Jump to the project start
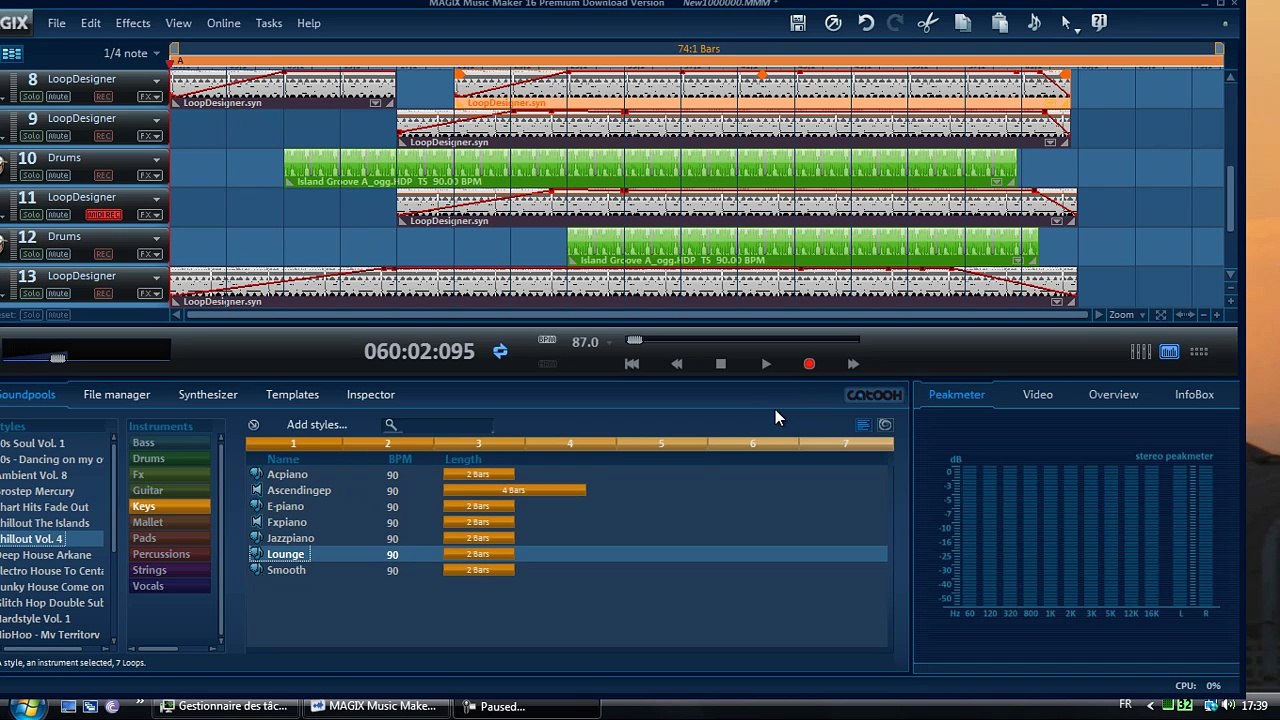The height and width of the screenshot is (720, 1280). (x=632, y=364)
